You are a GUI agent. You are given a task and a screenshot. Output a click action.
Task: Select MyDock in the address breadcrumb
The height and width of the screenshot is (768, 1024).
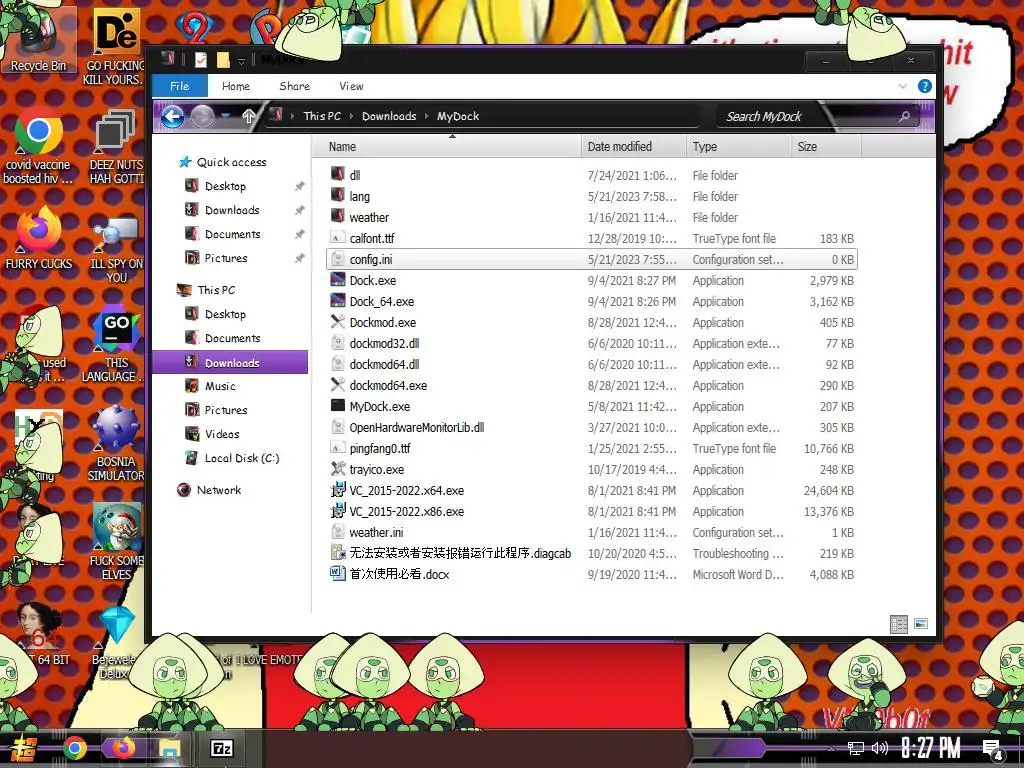click(x=458, y=116)
